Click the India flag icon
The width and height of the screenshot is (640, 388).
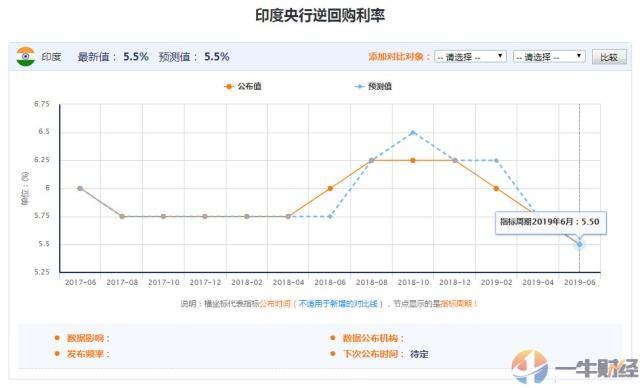pos(26,56)
